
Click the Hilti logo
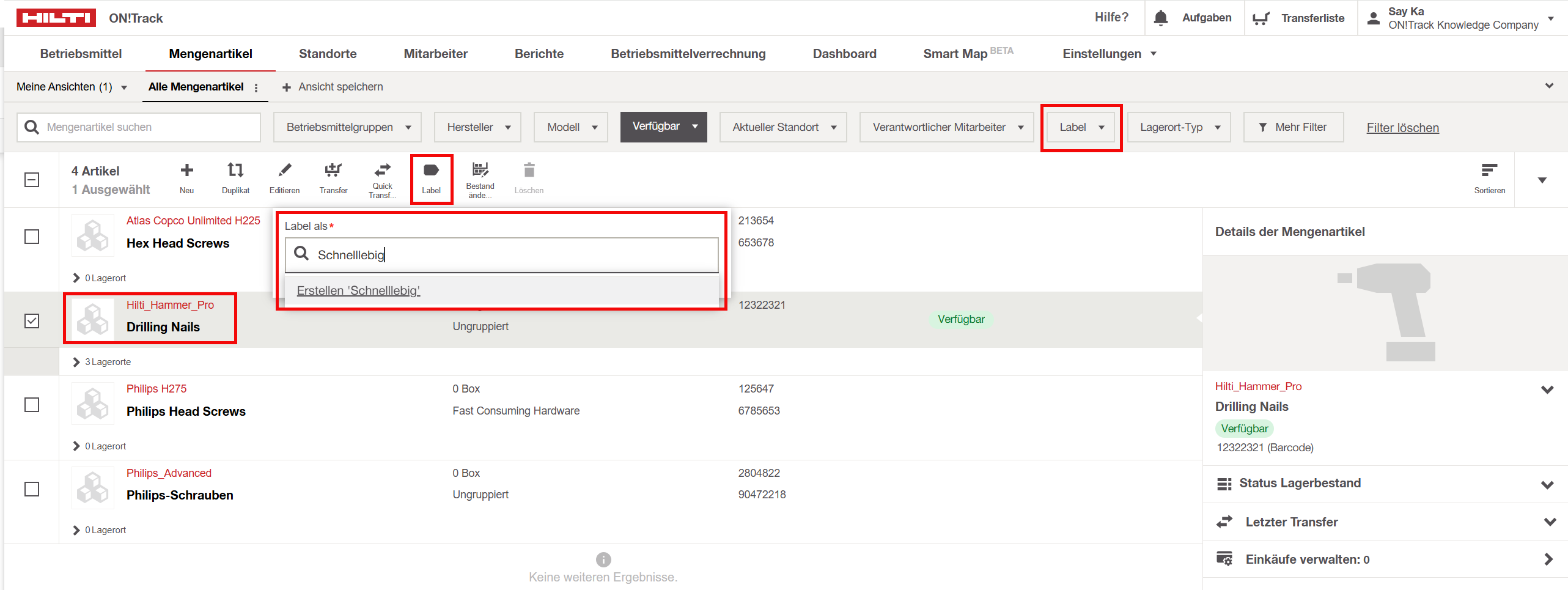coord(56,18)
